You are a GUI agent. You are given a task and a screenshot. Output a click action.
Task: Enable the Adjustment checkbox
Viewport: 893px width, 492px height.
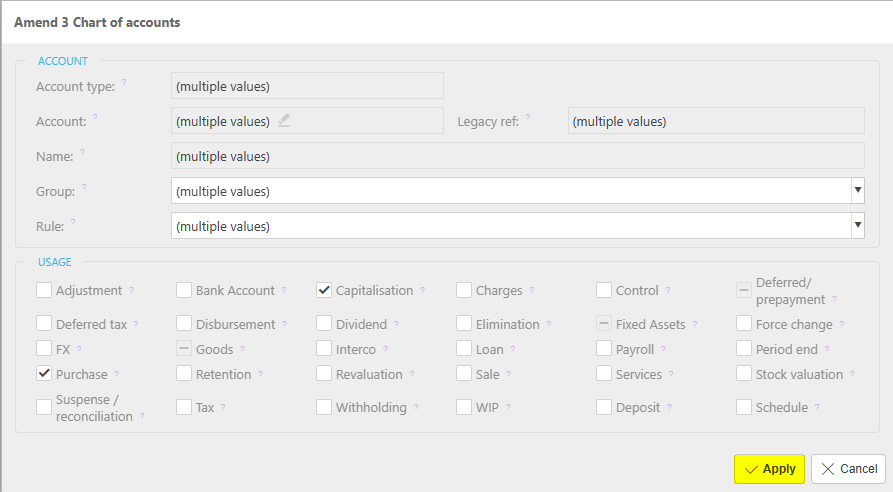pos(44,291)
